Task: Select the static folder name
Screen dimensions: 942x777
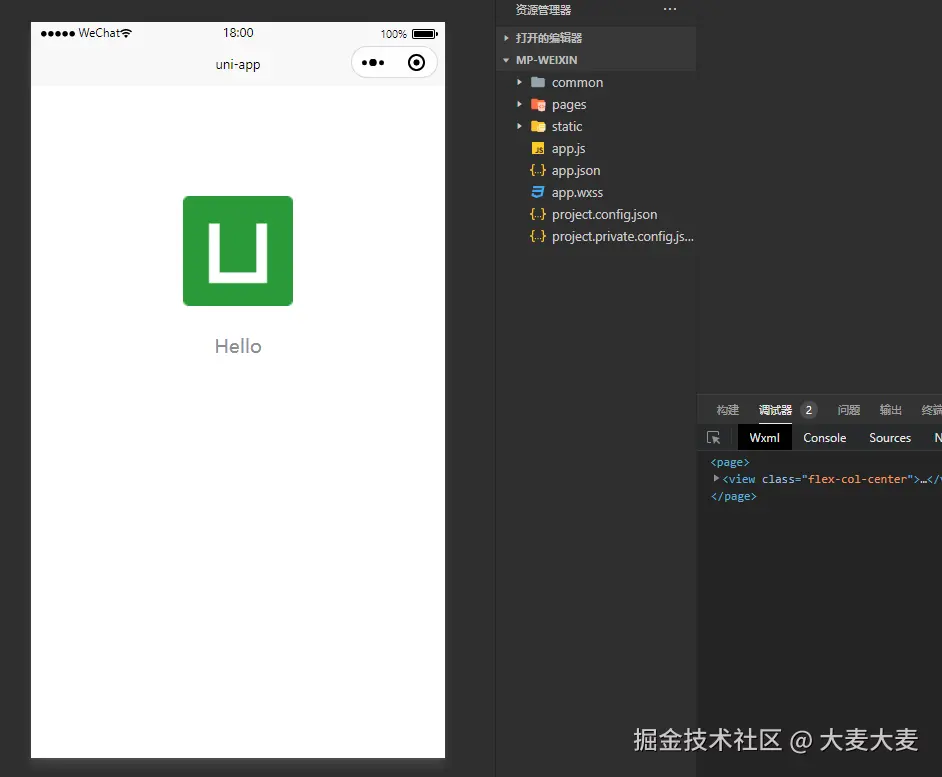Action: coord(567,126)
